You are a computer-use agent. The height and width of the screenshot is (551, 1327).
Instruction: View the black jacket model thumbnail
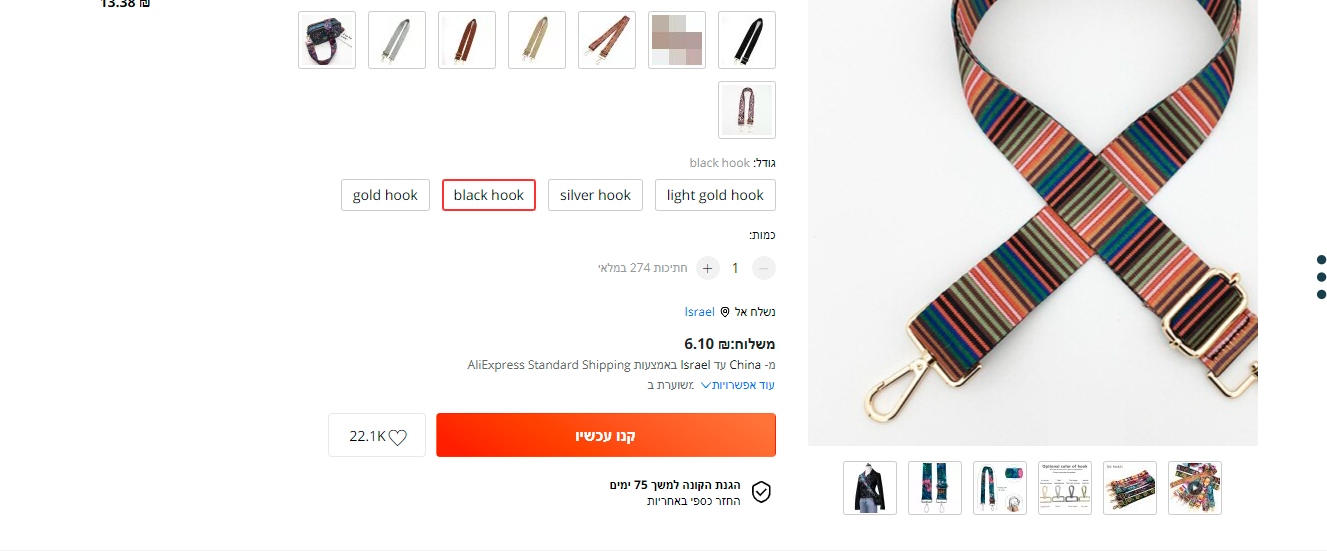pyautogui.click(x=870, y=488)
